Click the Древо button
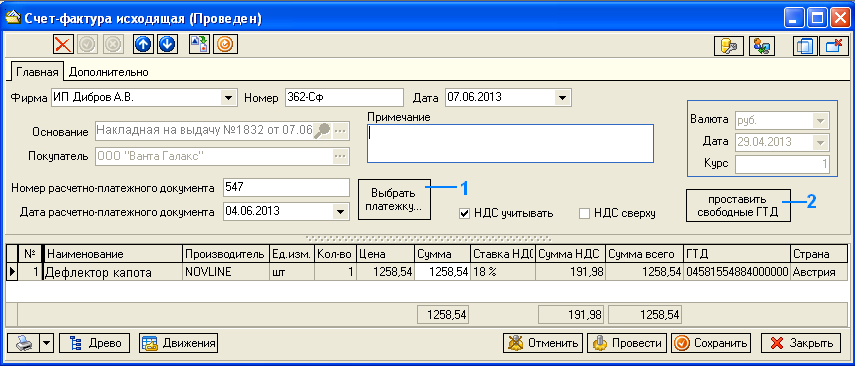The width and height of the screenshot is (855, 366). coord(94,343)
